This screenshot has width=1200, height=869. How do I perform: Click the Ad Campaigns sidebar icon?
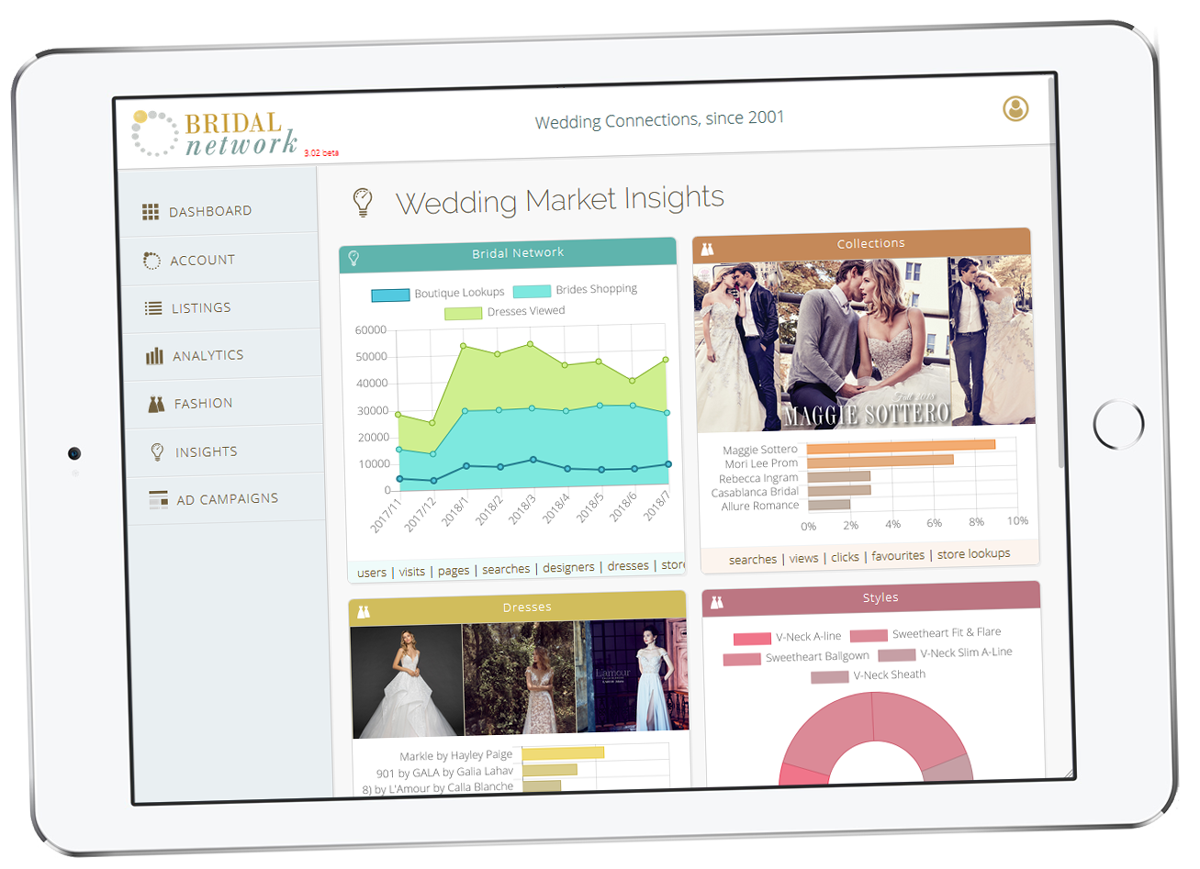coord(158,499)
